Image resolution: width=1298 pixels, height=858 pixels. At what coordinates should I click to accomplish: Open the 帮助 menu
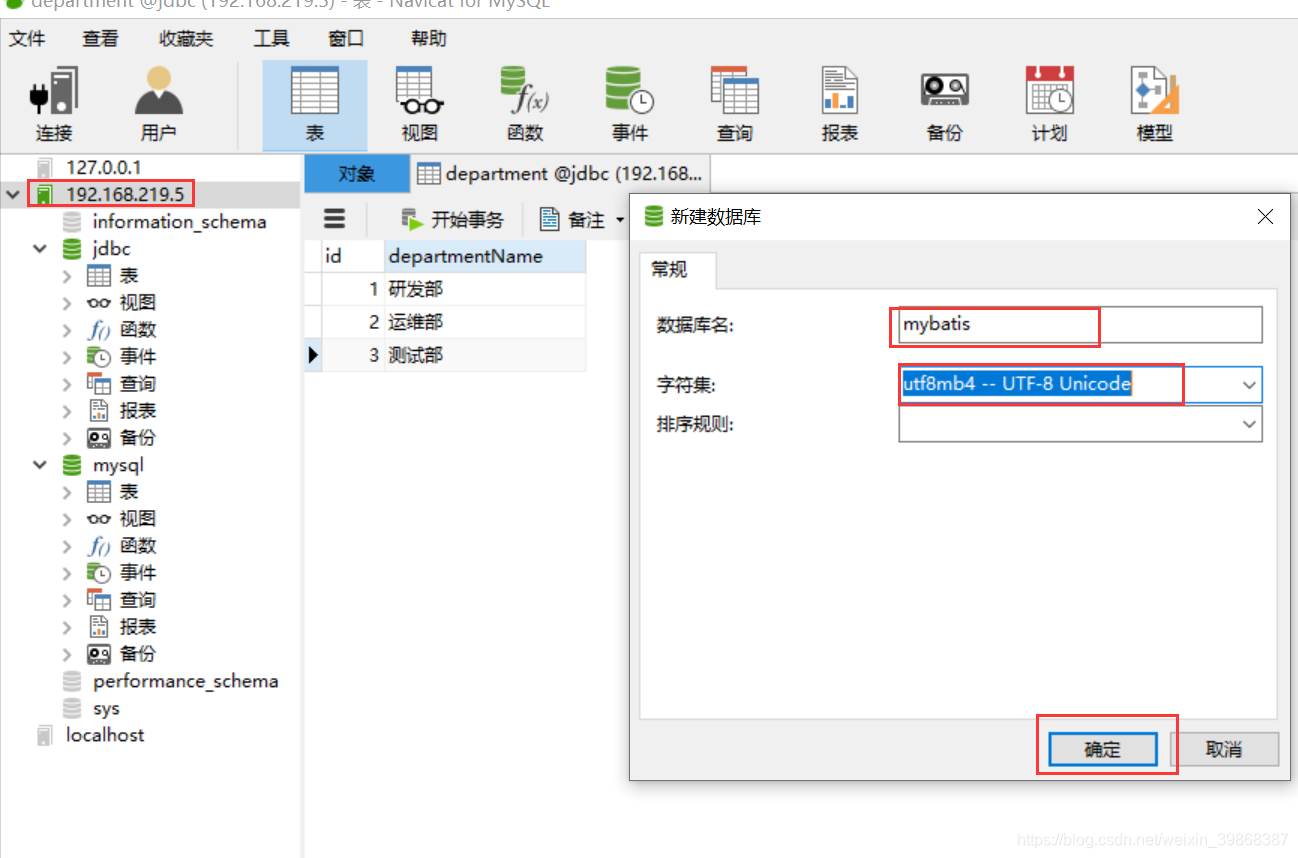coord(429,39)
